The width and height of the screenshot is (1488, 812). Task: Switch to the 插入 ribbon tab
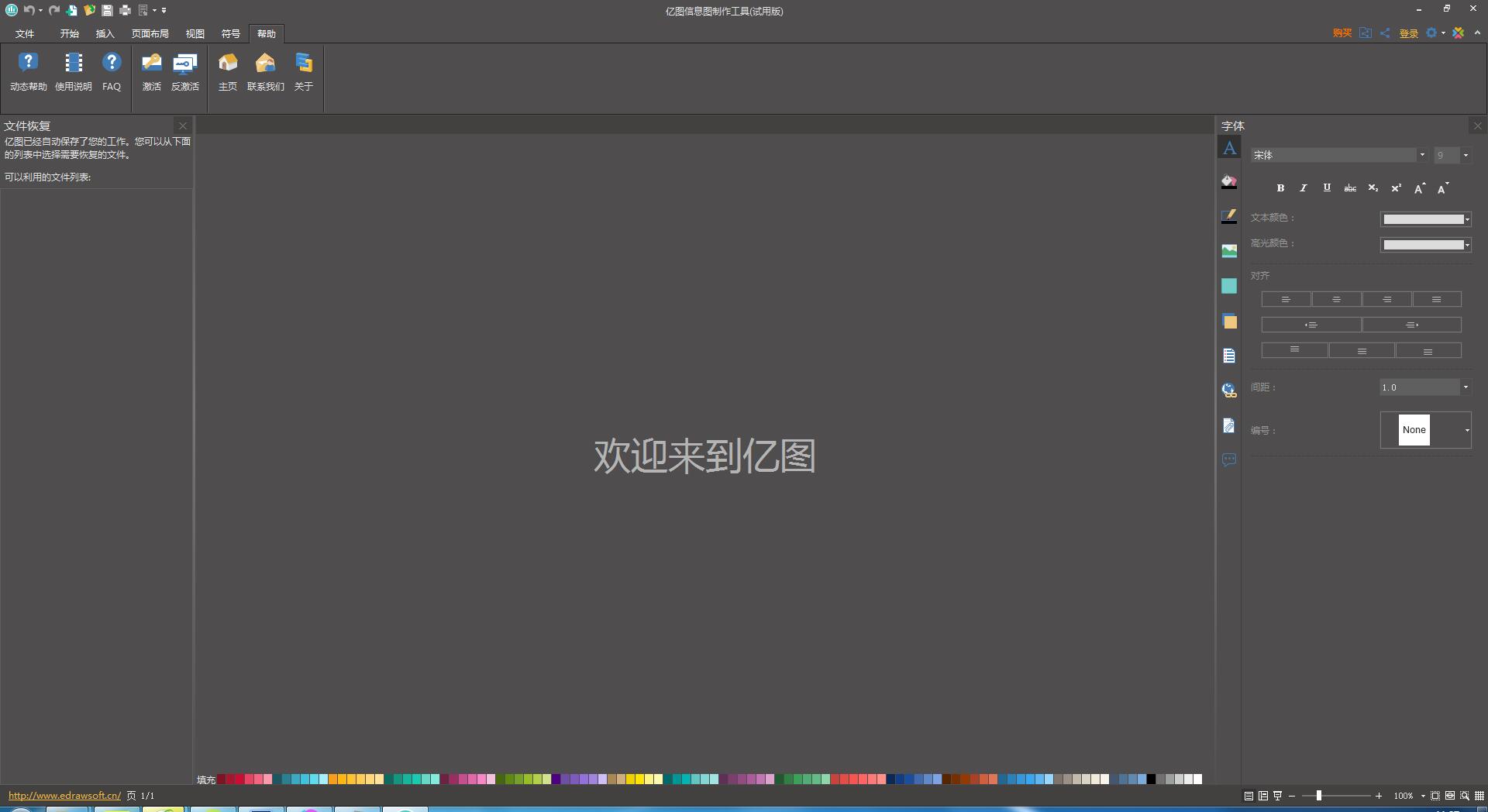coord(105,34)
